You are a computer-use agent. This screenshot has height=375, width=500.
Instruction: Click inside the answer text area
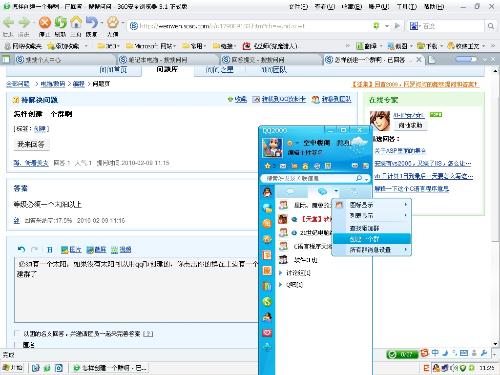tap(136, 289)
